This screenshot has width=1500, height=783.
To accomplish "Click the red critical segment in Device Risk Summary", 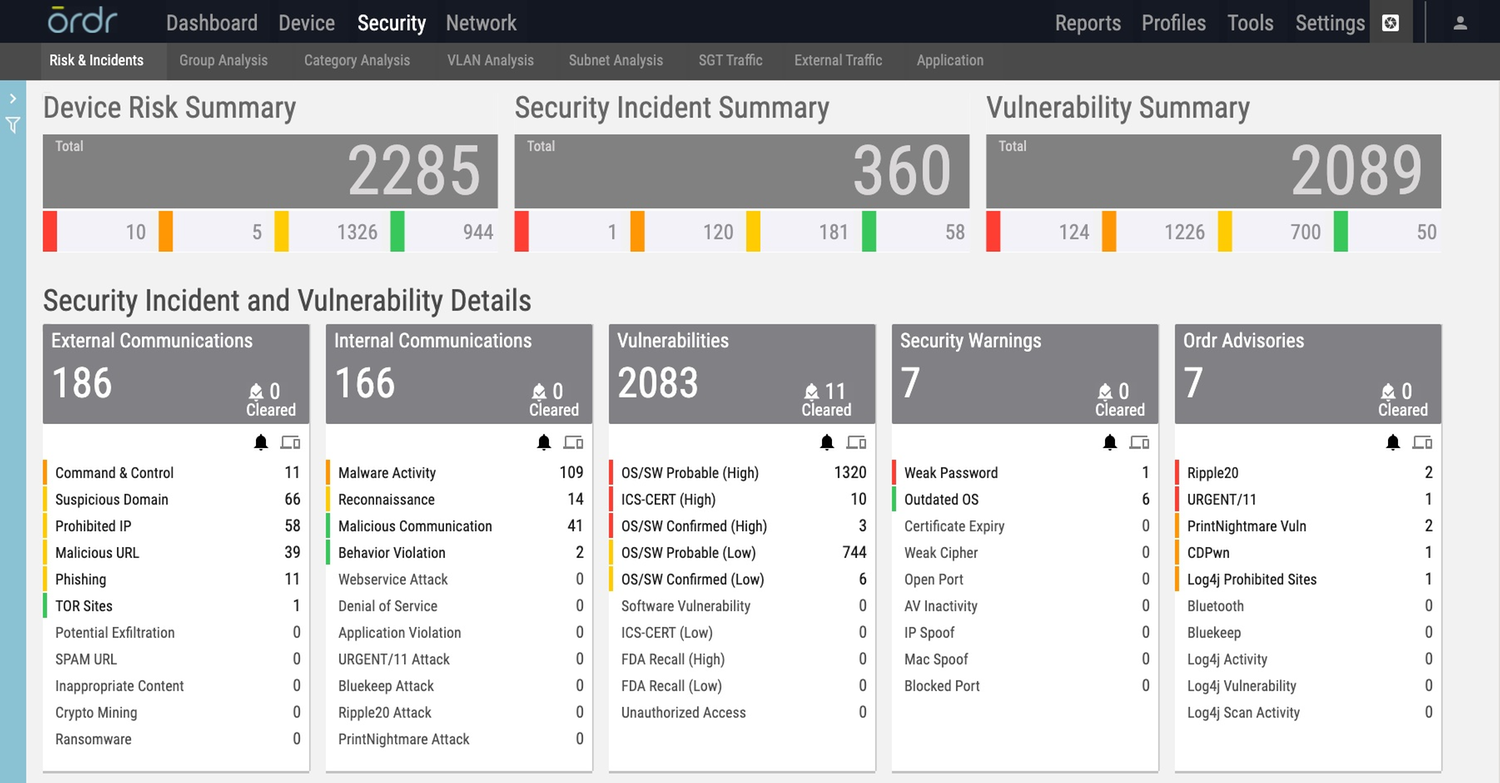I will (x=48, y=231).
